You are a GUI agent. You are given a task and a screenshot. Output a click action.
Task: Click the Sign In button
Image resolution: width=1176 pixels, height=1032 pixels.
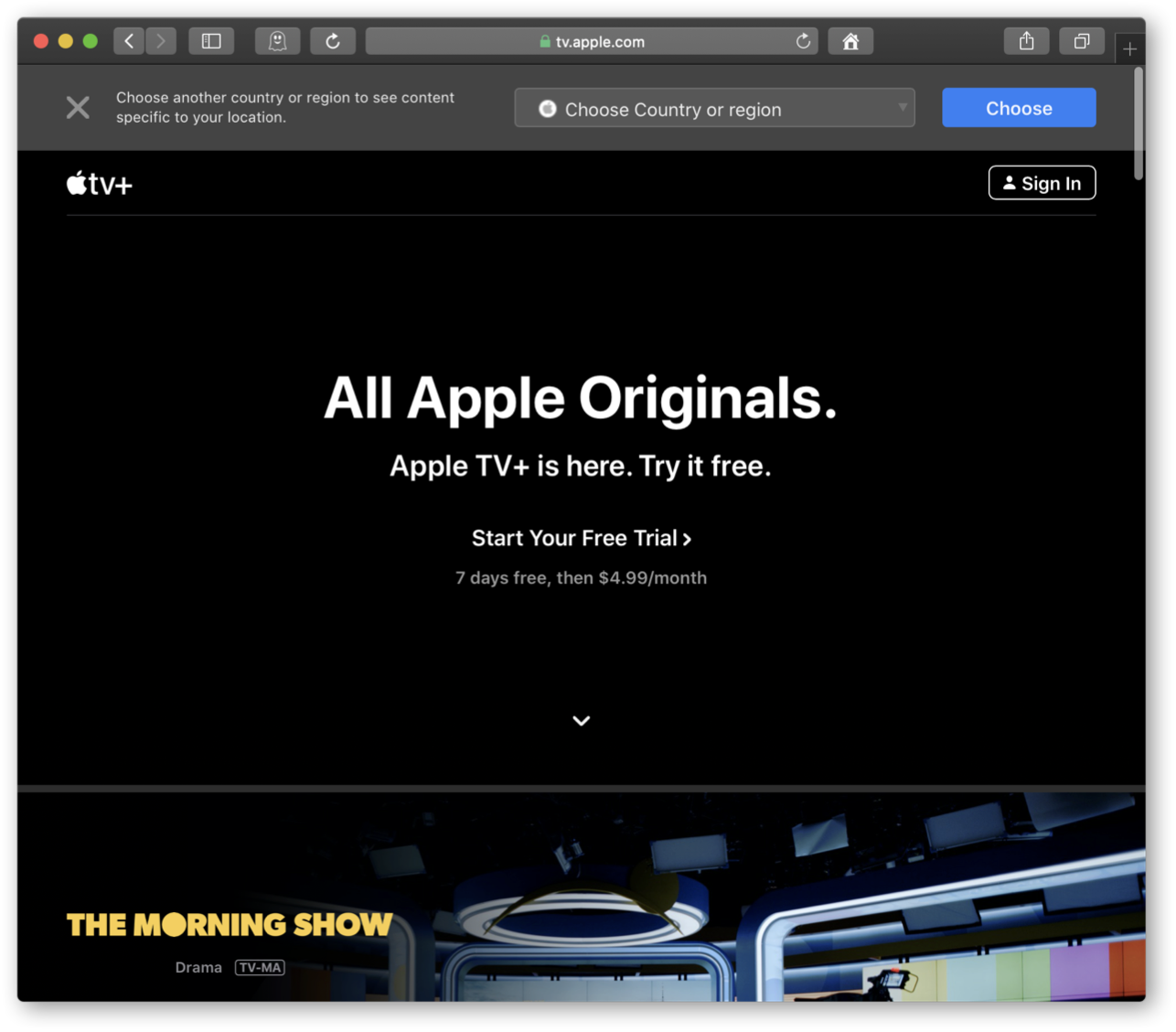1042,183
